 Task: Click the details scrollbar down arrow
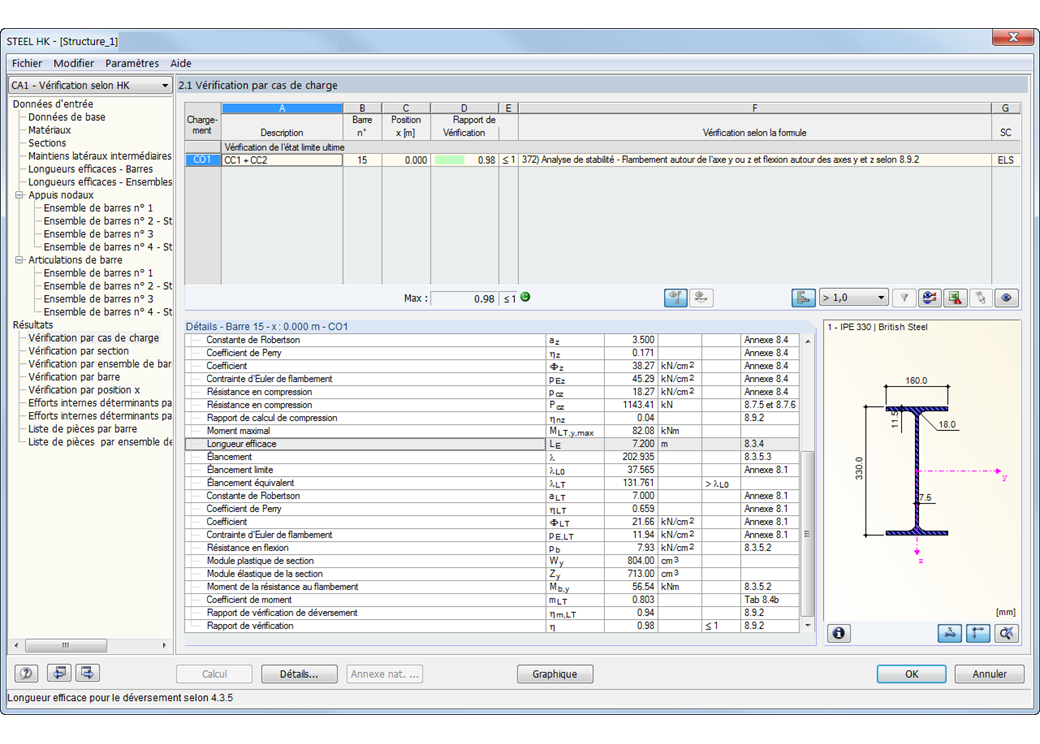pyautogui.click(x=807, y=625)
